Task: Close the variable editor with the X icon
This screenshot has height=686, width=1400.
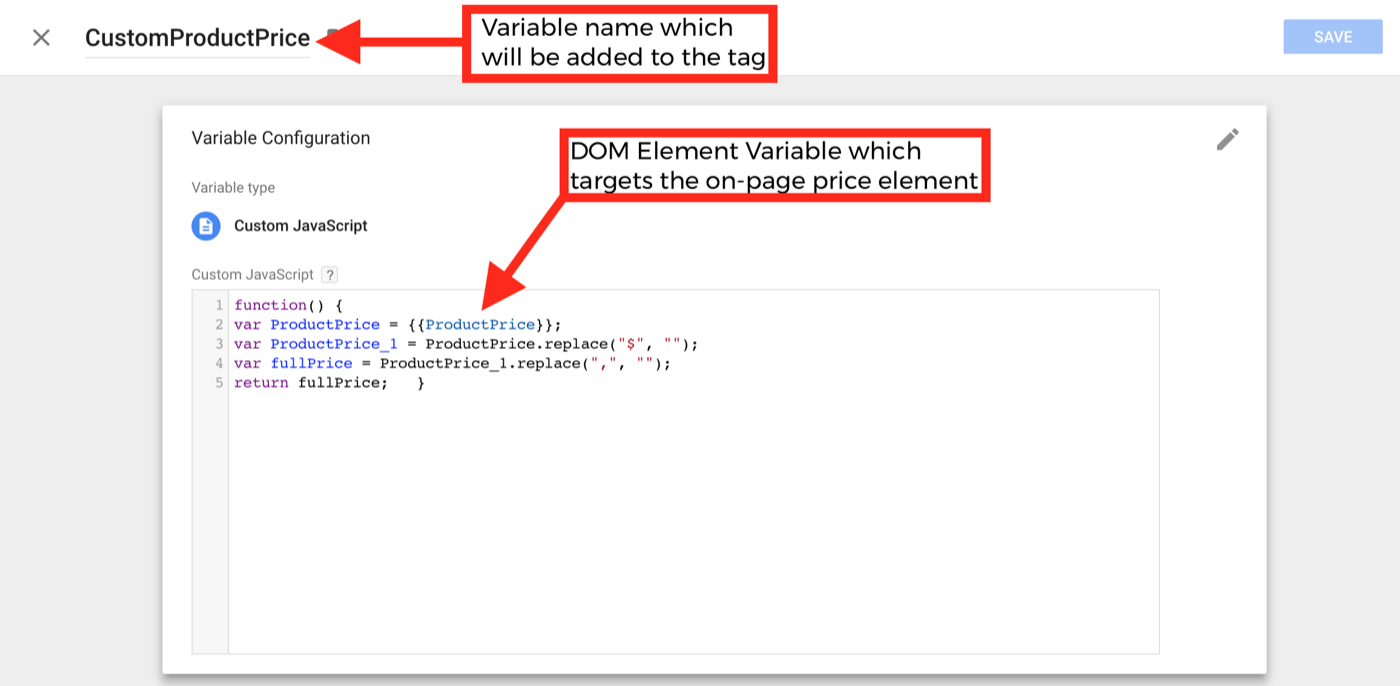Action: [41, 38]
